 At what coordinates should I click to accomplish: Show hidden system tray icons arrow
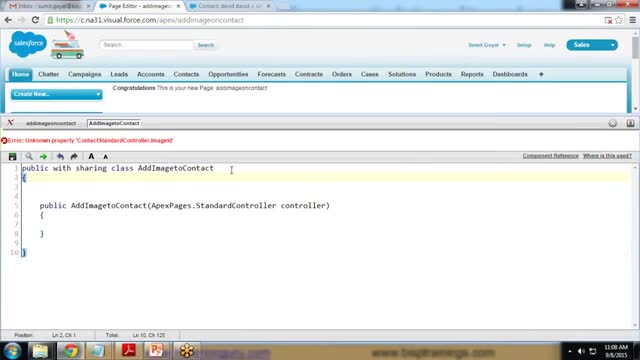(570, 351)
